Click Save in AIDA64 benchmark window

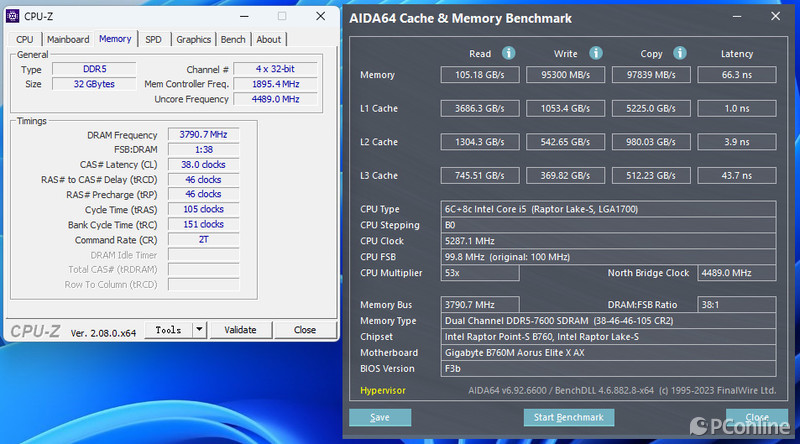[x=380, y=417]
